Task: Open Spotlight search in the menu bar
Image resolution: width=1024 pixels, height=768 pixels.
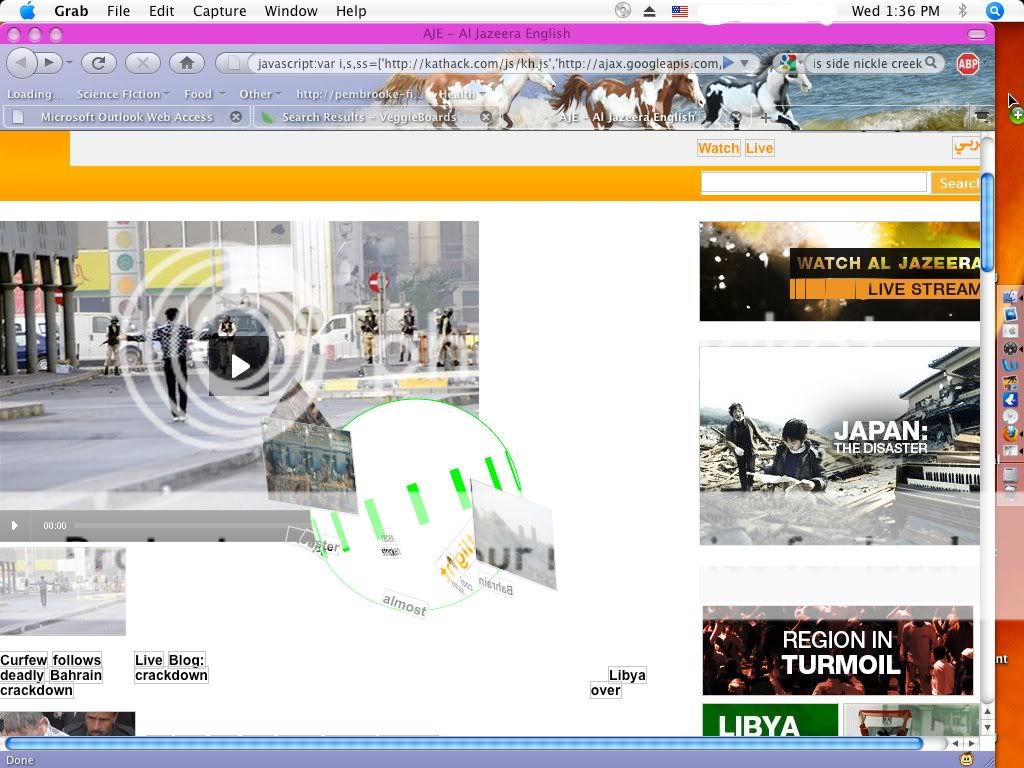Action: pyautogui.click(x=994, y=10)
